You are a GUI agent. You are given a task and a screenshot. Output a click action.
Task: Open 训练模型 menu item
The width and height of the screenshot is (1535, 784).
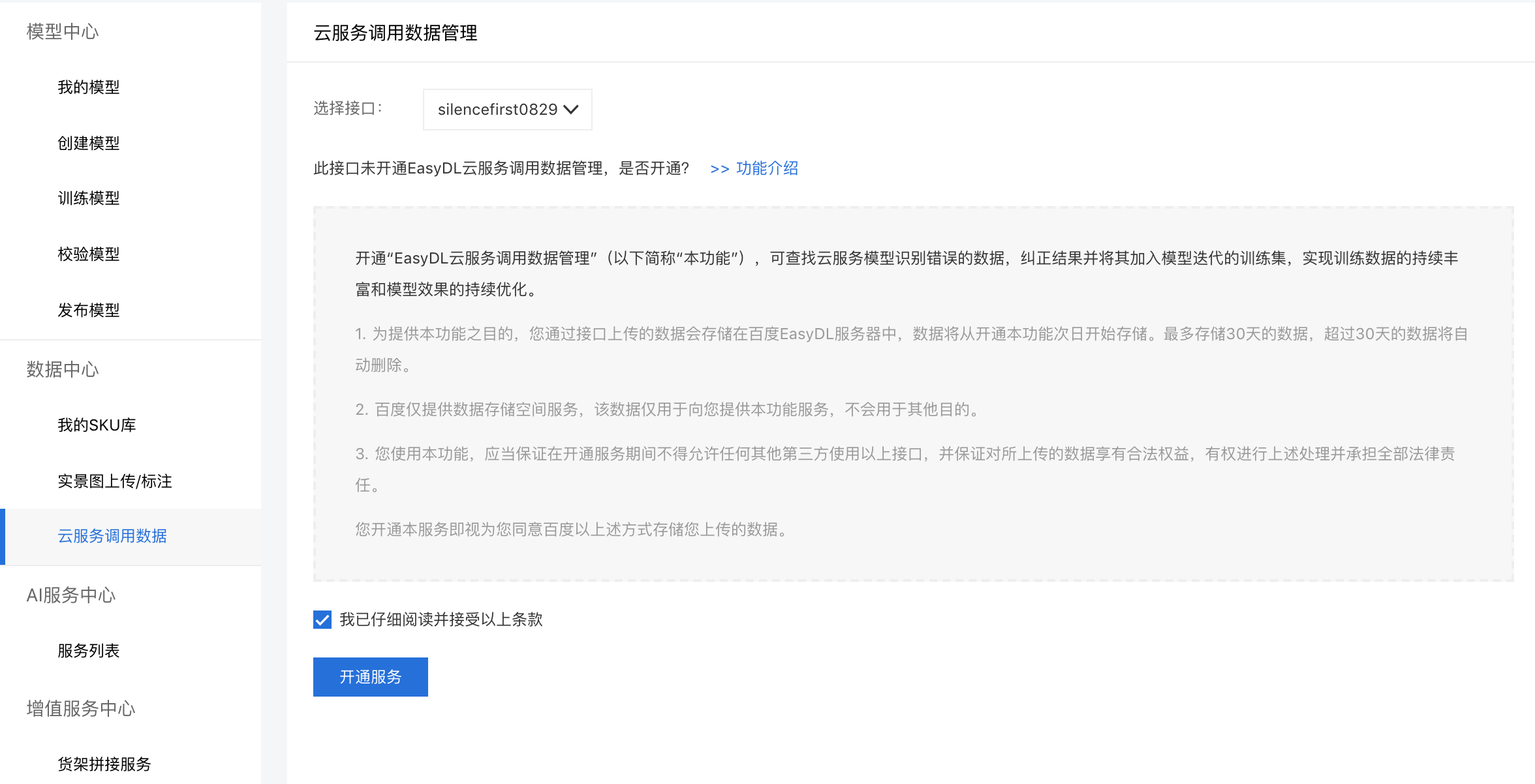point(89,198)
